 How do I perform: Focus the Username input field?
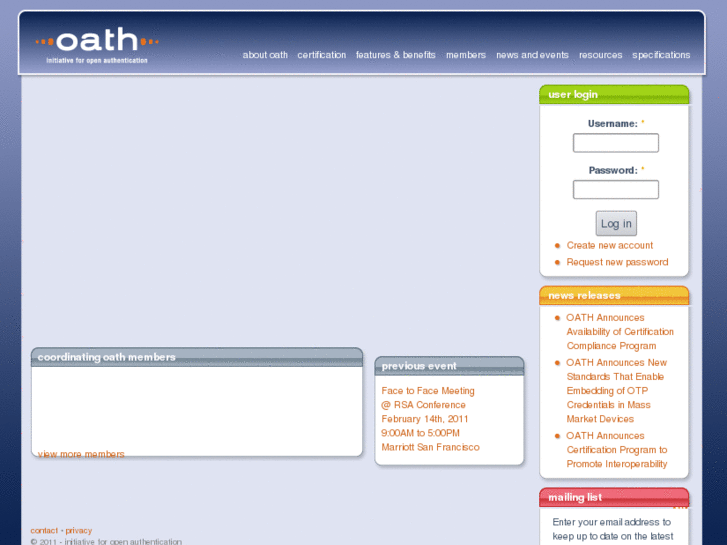click(615, 142)
